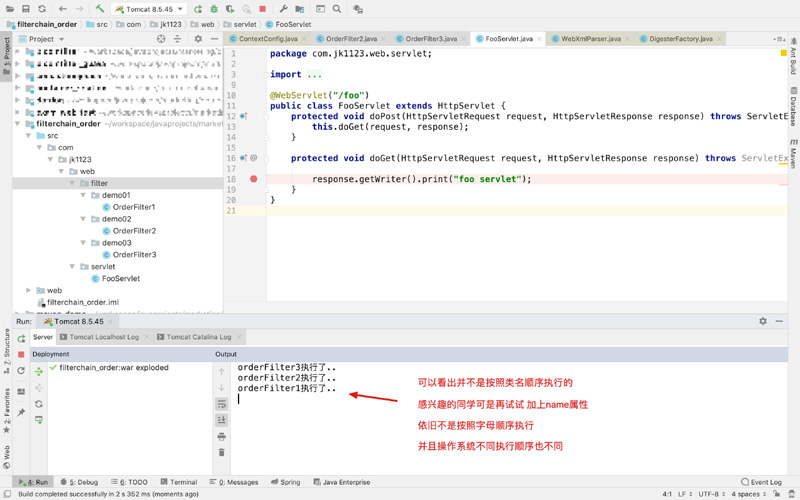Image resolution: width=800 pixels, height=500 pixels.
Task: Toggle soft-wrap in output console
Action: pyautogui.click(x=221, y=404)
